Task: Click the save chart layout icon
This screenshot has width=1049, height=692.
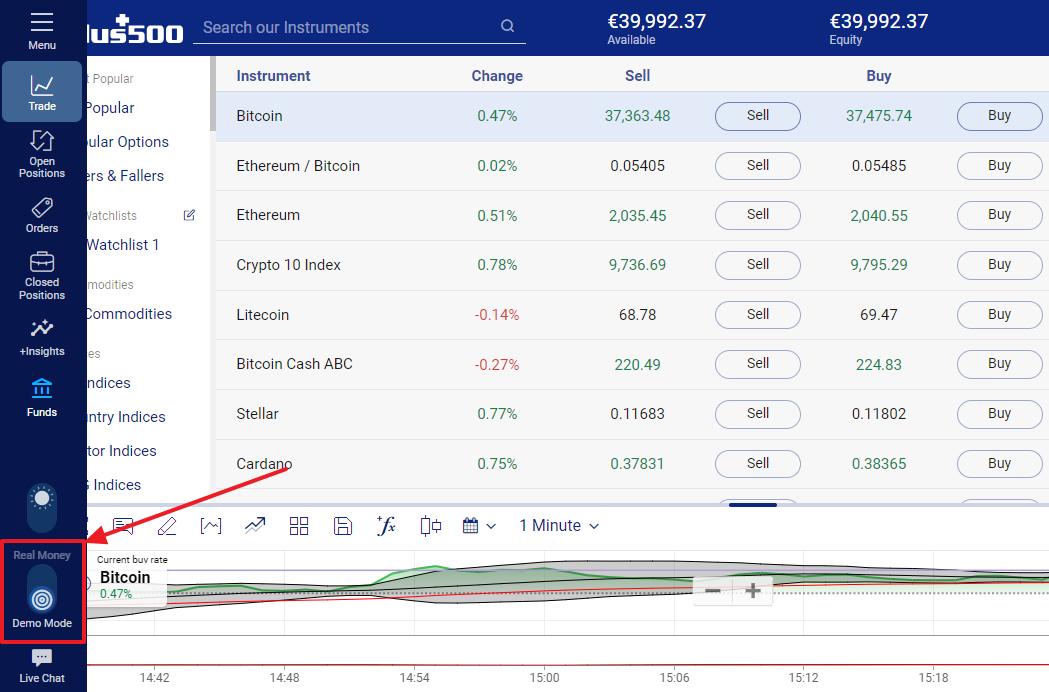Action: [343, 525]
